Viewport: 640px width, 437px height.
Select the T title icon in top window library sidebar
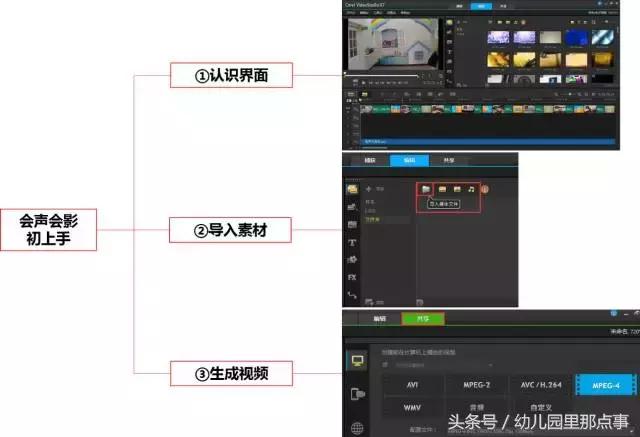[449, 52]
